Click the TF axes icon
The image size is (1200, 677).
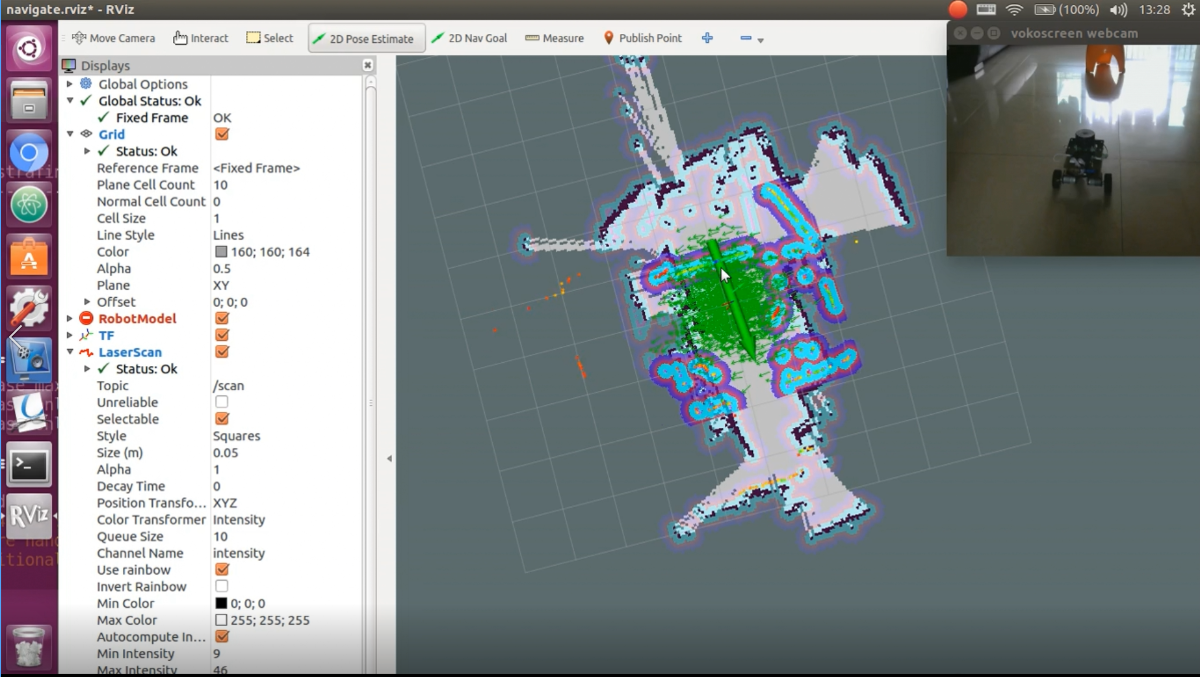[x=86, y=335]
